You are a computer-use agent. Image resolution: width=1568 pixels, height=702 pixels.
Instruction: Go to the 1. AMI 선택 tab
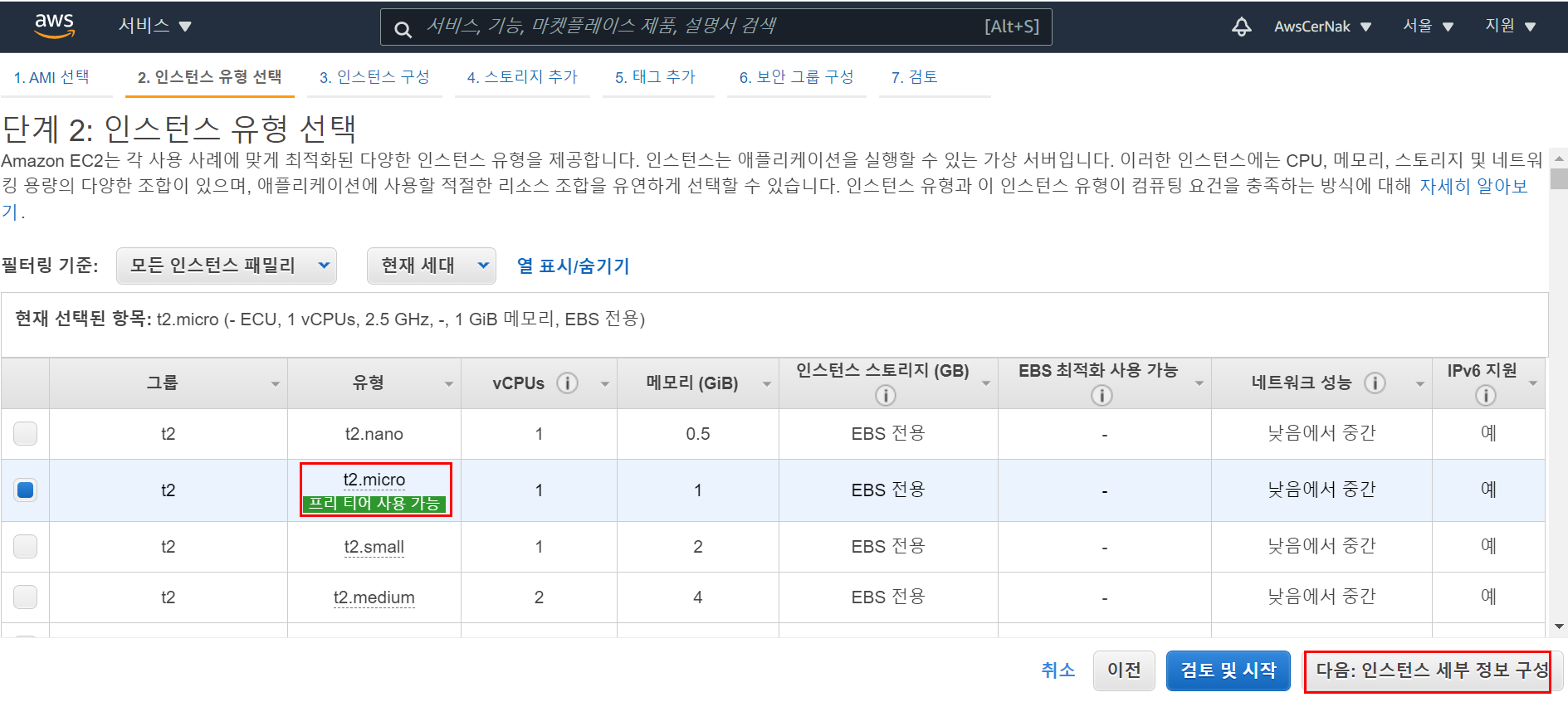pyautogui.click(x=51, y=77)
